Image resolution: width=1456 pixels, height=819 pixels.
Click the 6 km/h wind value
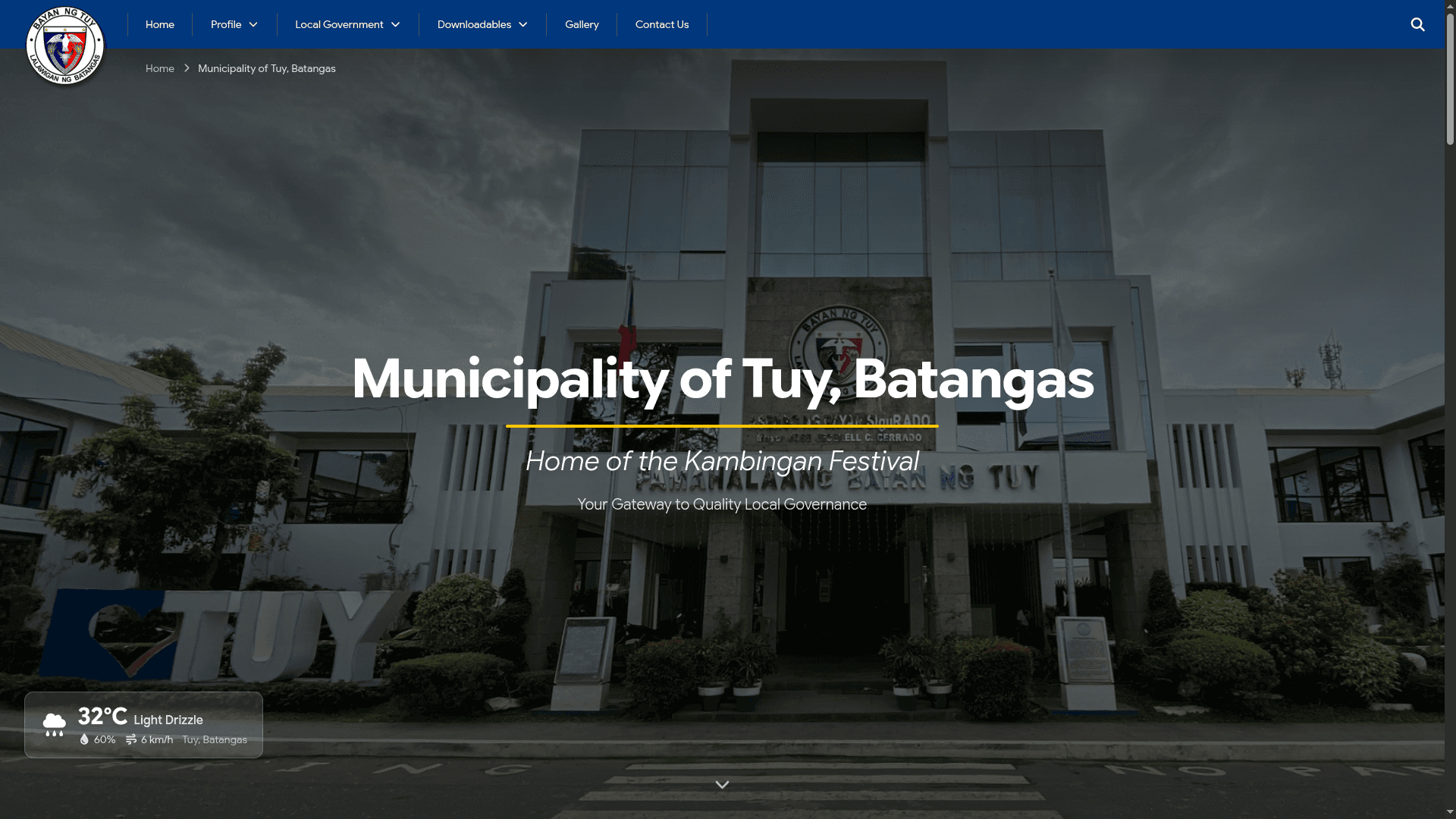[157, 739]
